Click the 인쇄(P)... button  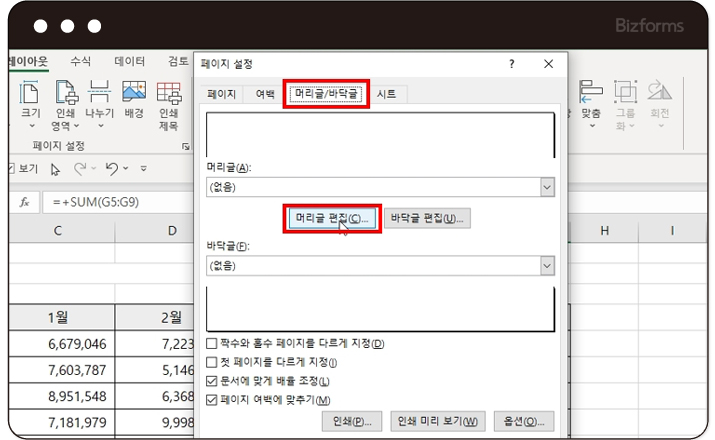(x=352, y=421)
